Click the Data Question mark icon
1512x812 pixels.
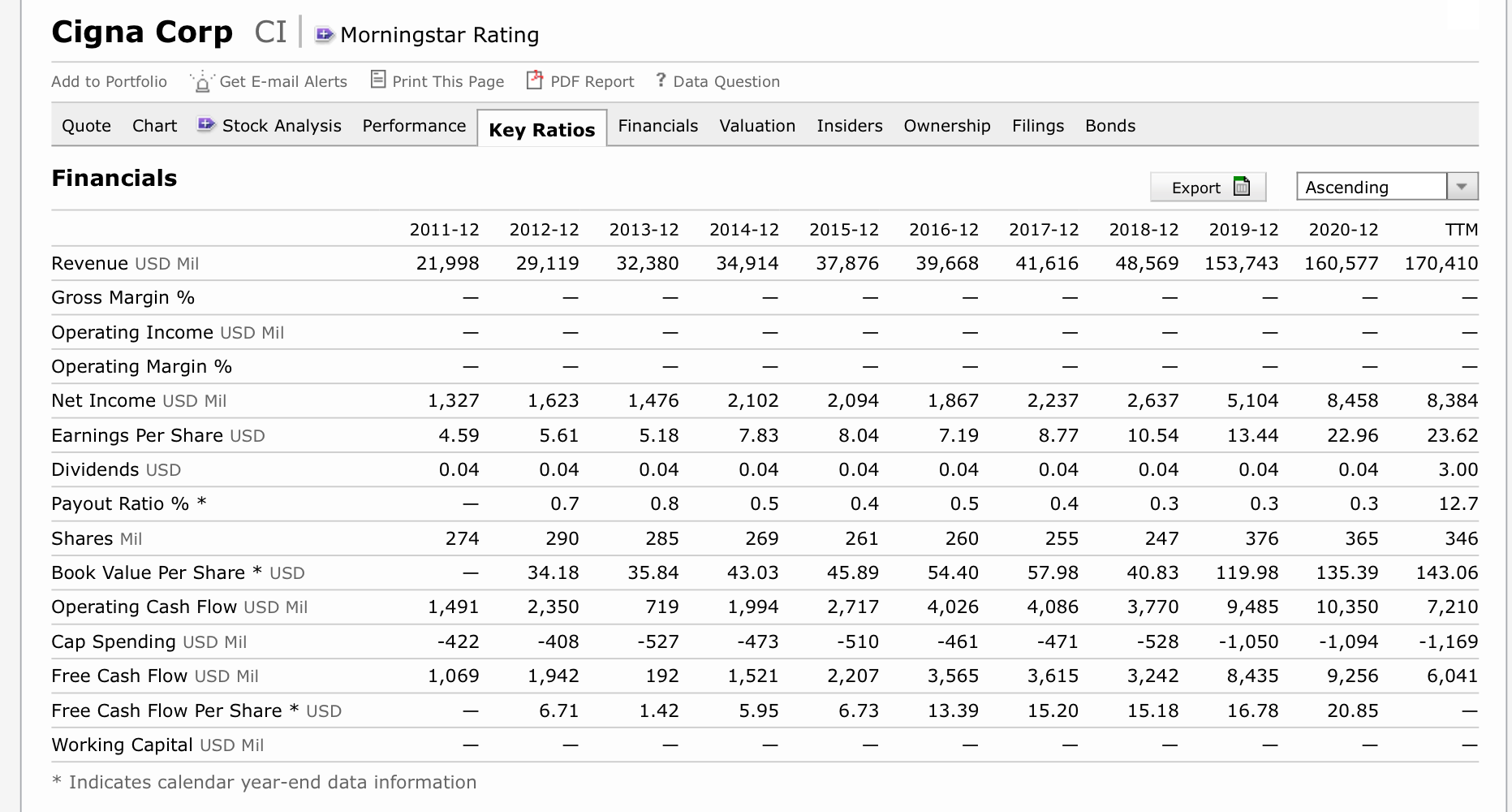tap(661, 80)
